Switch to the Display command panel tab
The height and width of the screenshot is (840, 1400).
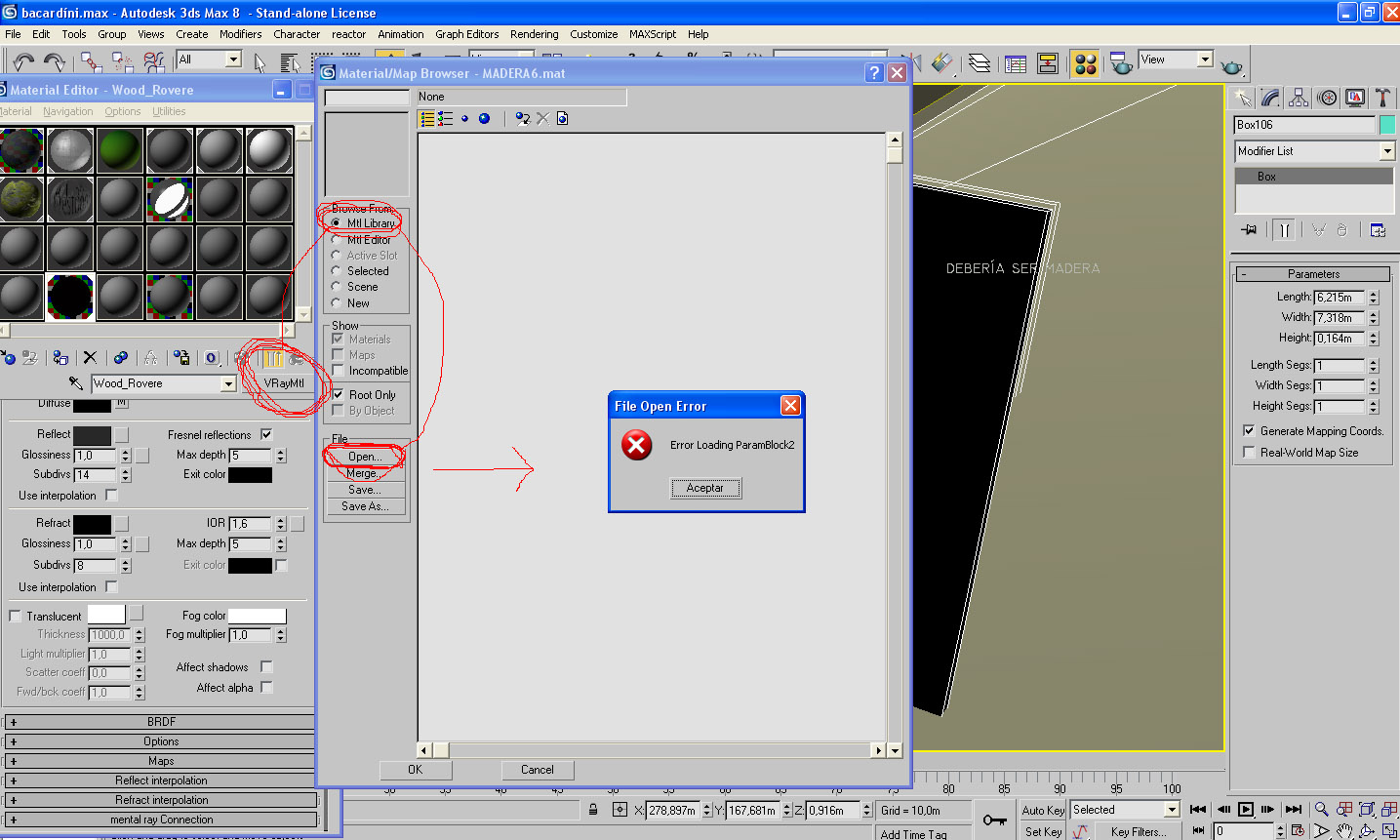coord(1355,98)
